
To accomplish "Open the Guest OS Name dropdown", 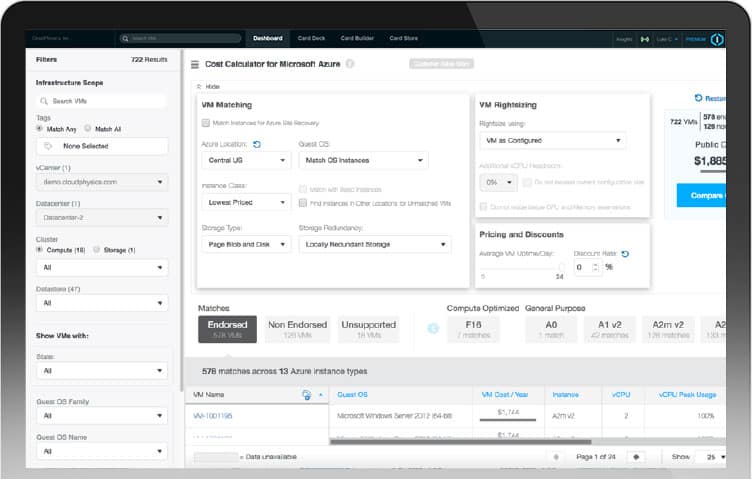I will pyautogui.click(x=102, y=451).
